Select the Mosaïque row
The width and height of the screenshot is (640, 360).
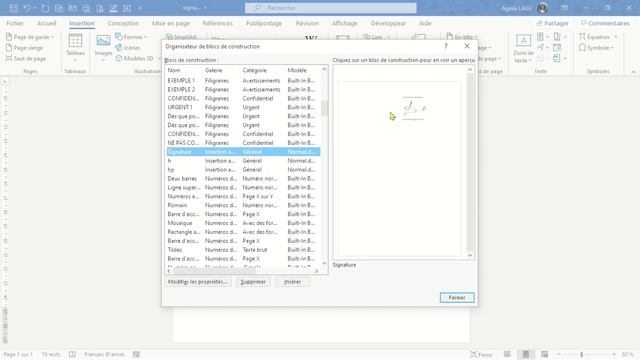tap(243, 223)
